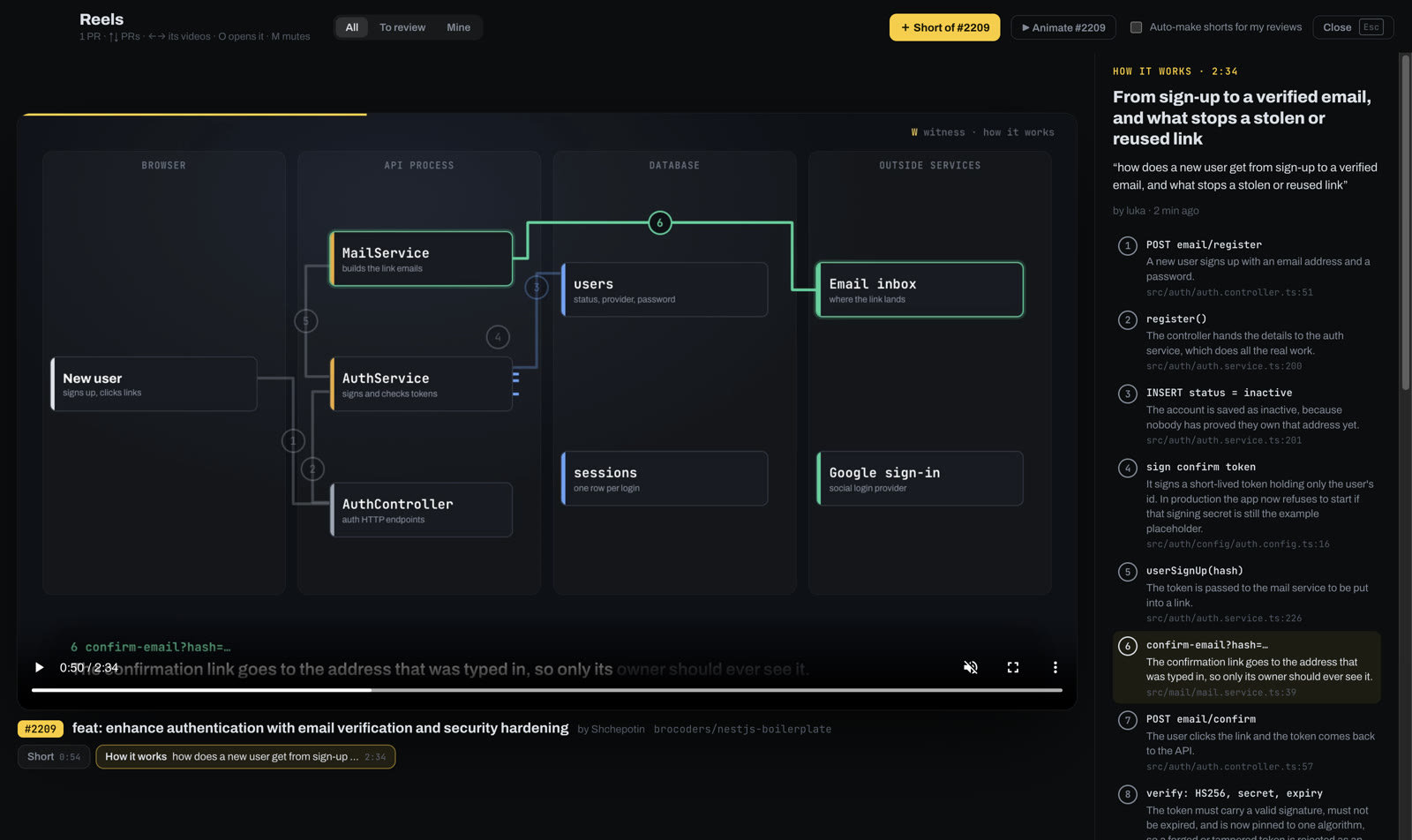Click the sessions database node
This screenshot has width=1412, height=840.
tap(665, 479)
